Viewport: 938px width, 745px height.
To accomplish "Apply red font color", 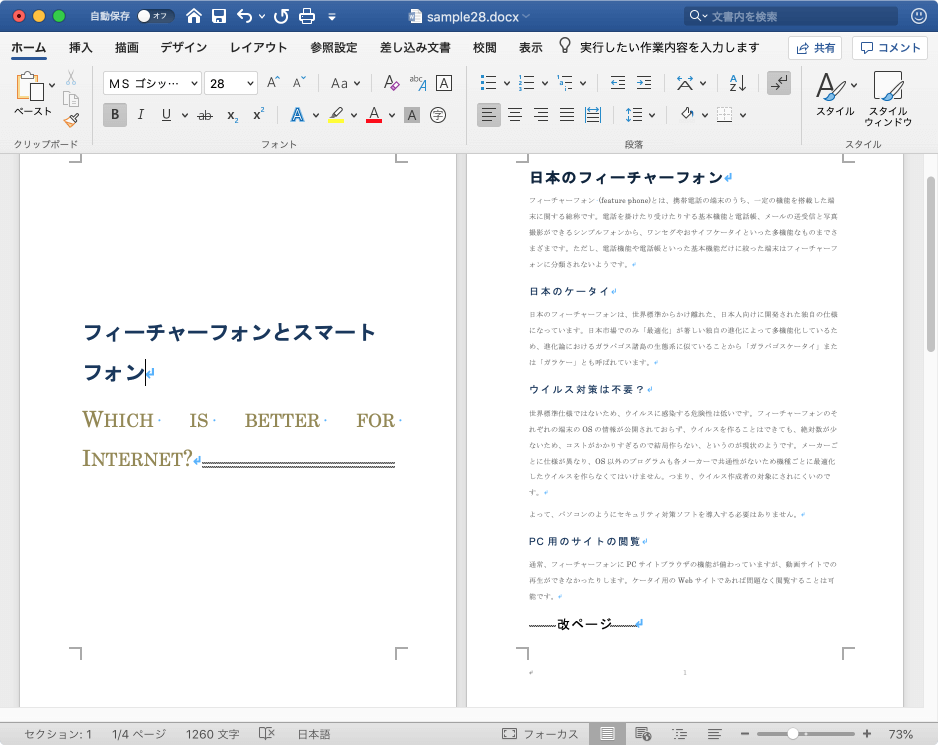I will (x=374, y=115).
